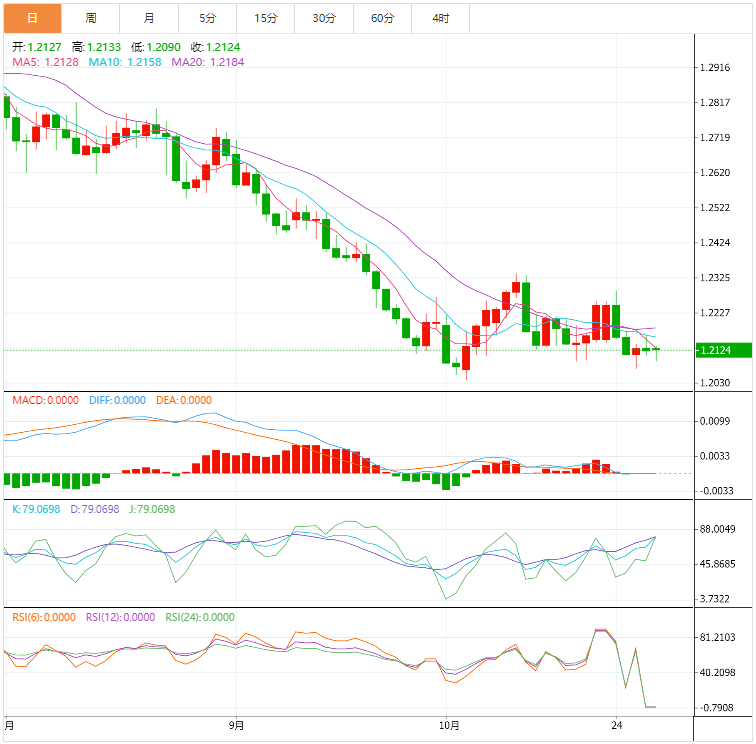
Task: Open the 4时 four-hour chart tab
Action: tap(440, 18)
